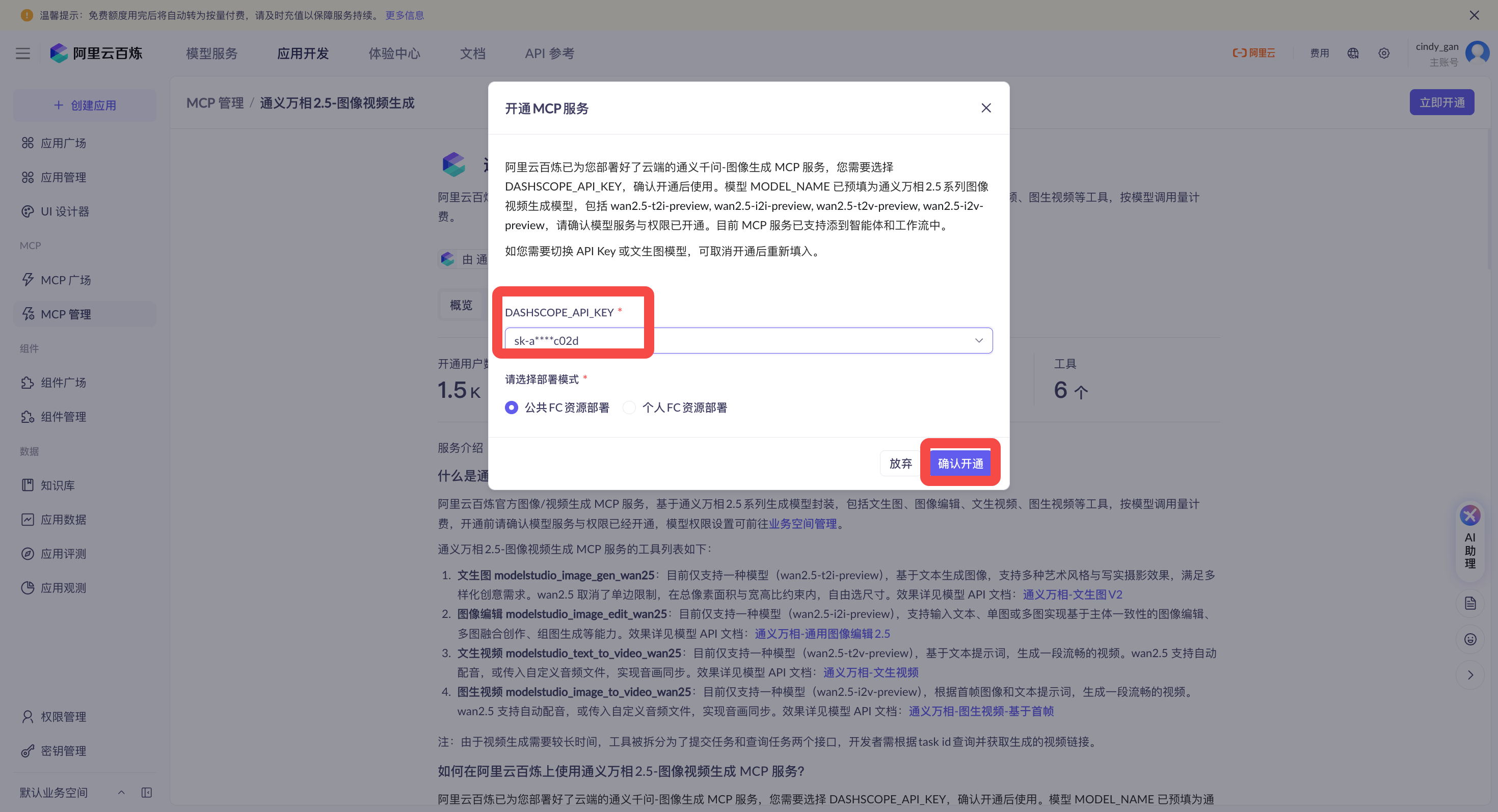Image resolution: width=1498 pixels, height=812 pixels.
Task: Open 密钥管理 in the sidebar
Action: [x=84, y=751]
